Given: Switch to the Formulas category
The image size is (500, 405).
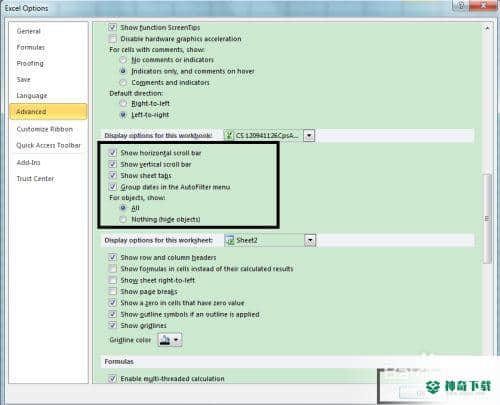Looking at the screenshot, I should click(31, 47).
